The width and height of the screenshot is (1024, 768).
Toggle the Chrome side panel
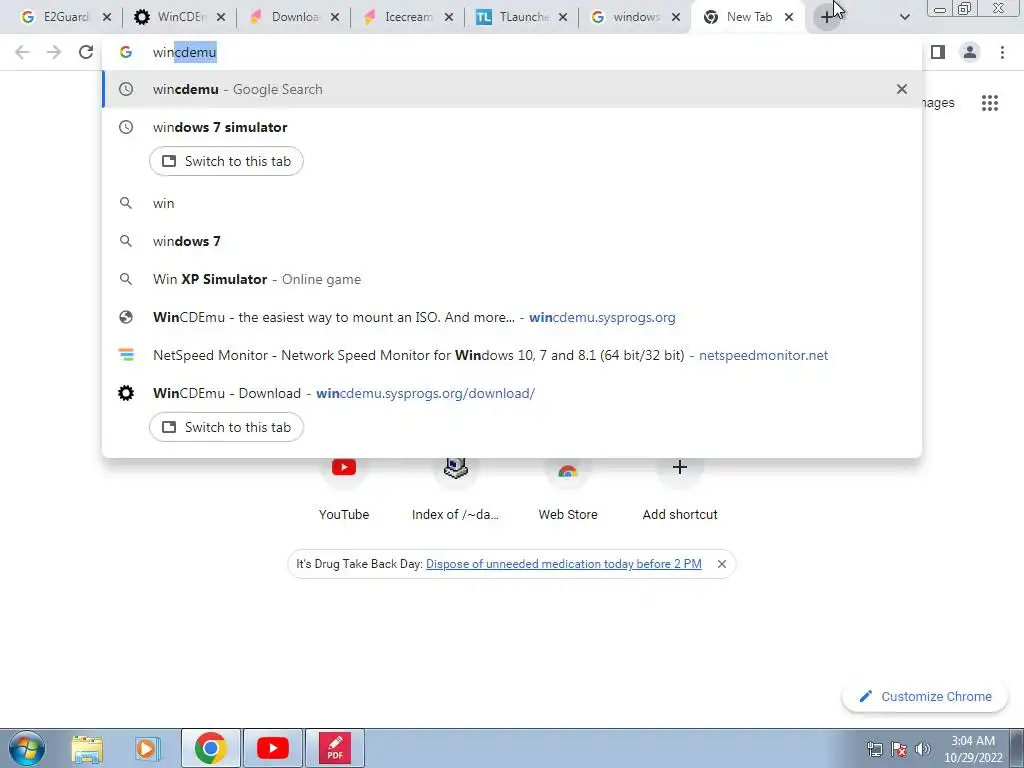pyautogui.click(x=938, y=52)
